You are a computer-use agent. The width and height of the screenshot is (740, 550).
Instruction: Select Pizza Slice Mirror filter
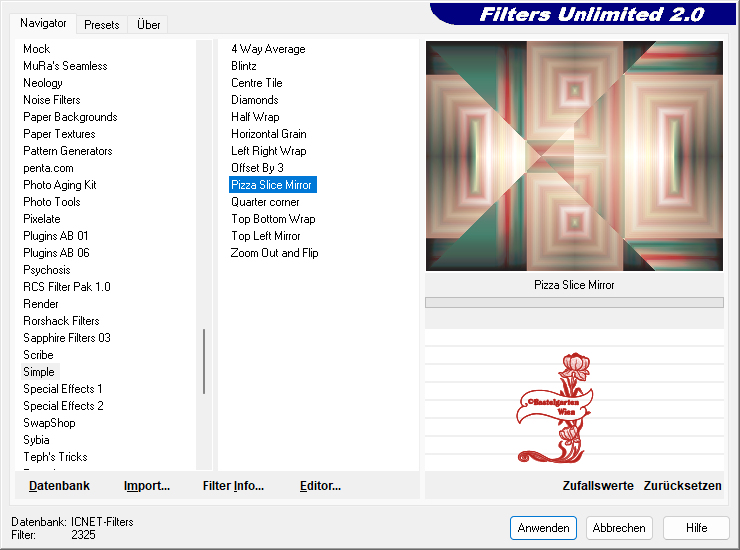273,185
